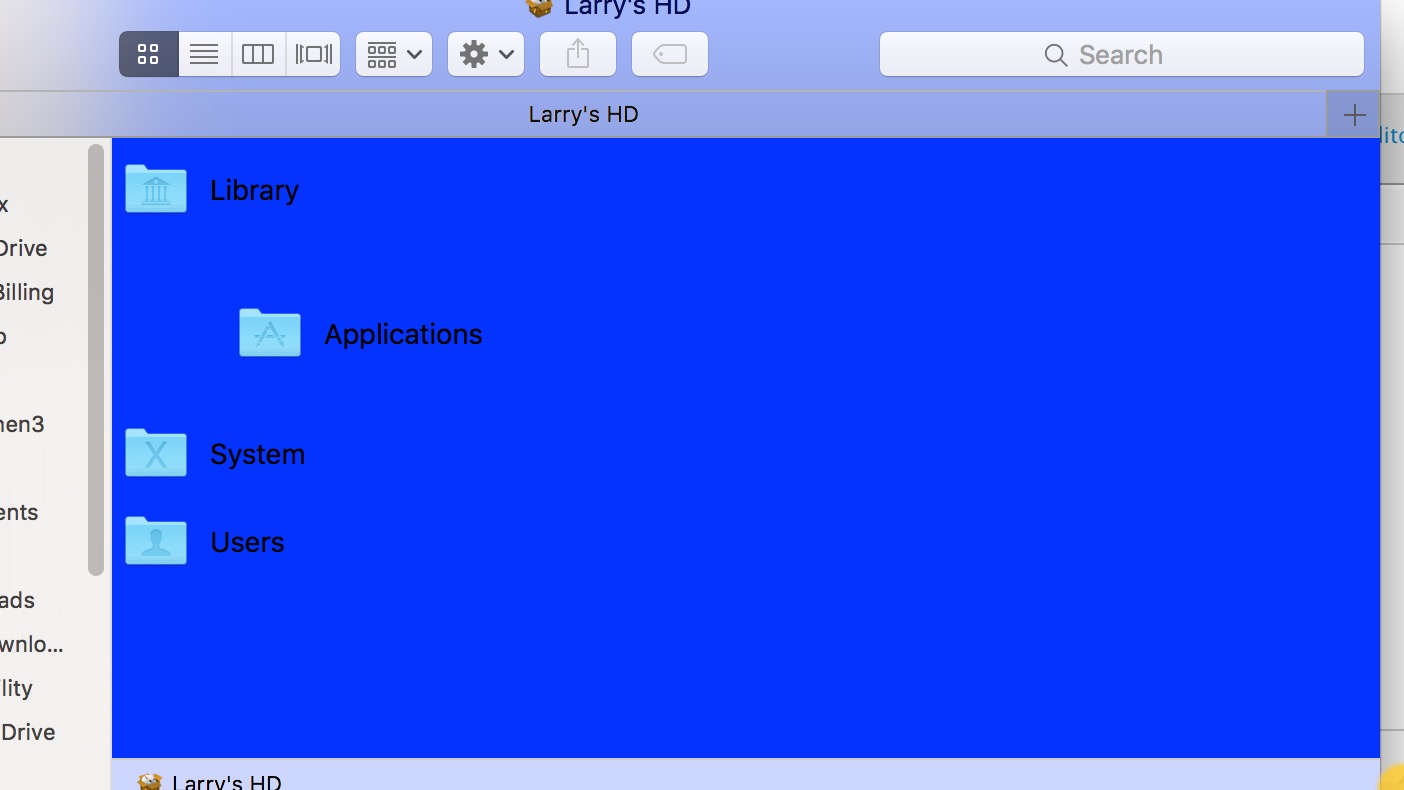Image resolution: width=1404 pixels, height=790 pixels.
Task: Select the Larry's HD tab
Action: [x=583, y=113]
